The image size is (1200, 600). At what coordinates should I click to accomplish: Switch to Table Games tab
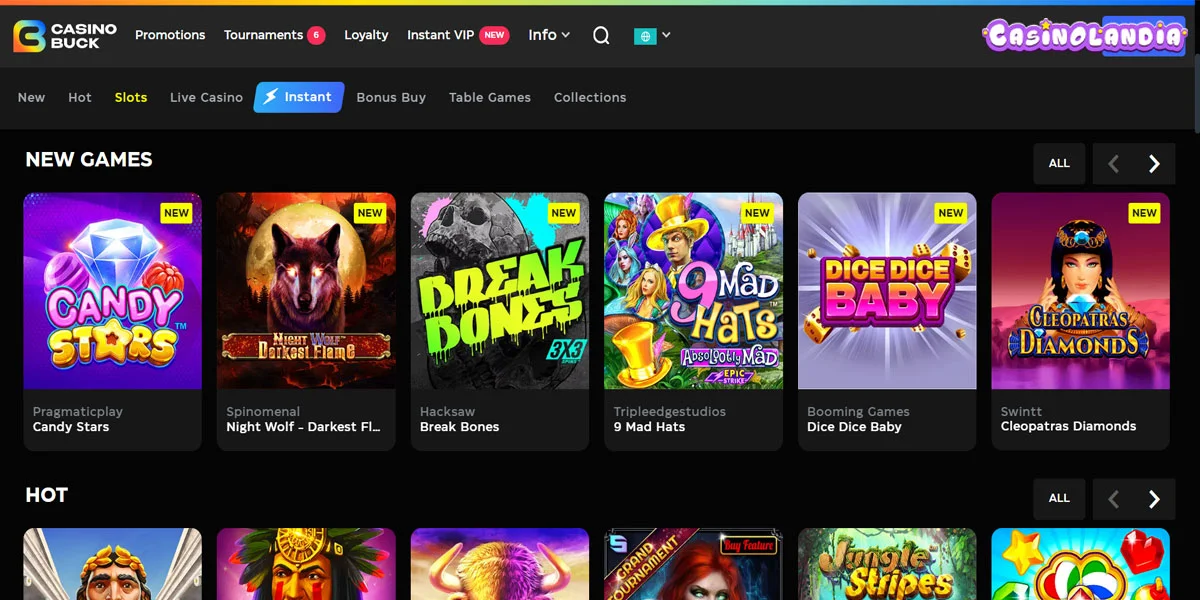(x=490, y=97)
